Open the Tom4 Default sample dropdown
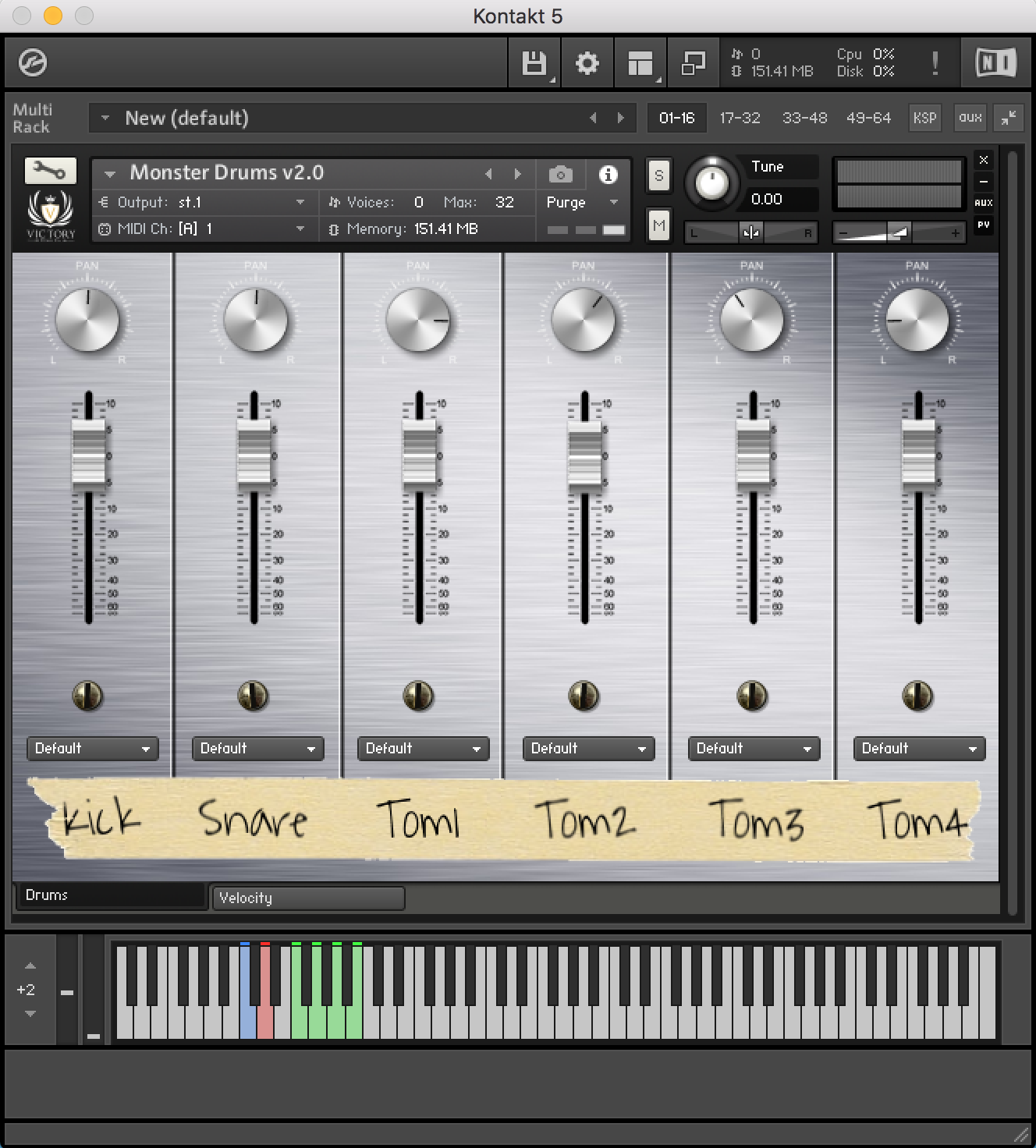The height and width of the screenshot is (1148, 1036). [x=919, y=748]
